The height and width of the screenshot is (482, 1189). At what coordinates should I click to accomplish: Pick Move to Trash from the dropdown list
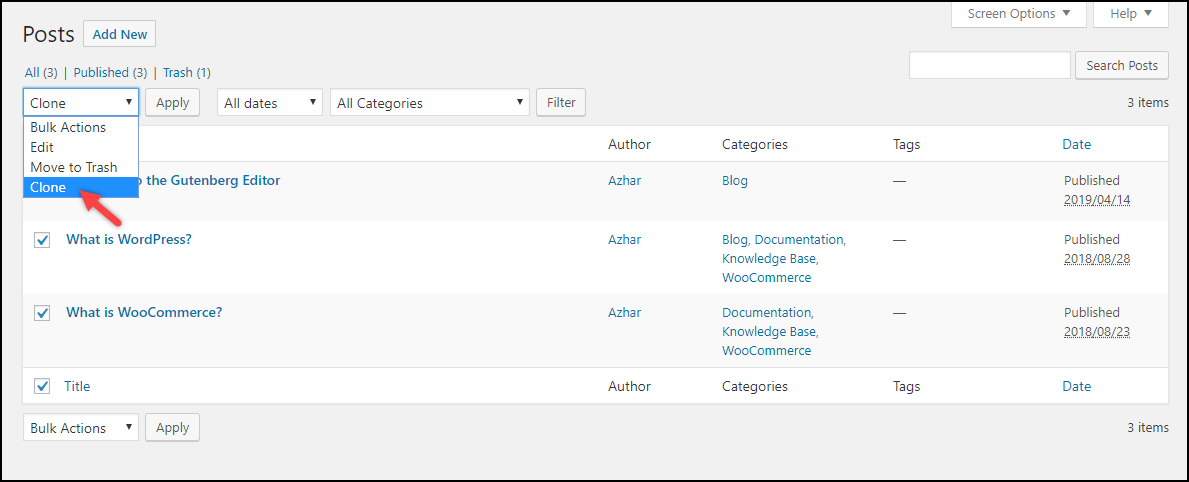coord(80,167)
